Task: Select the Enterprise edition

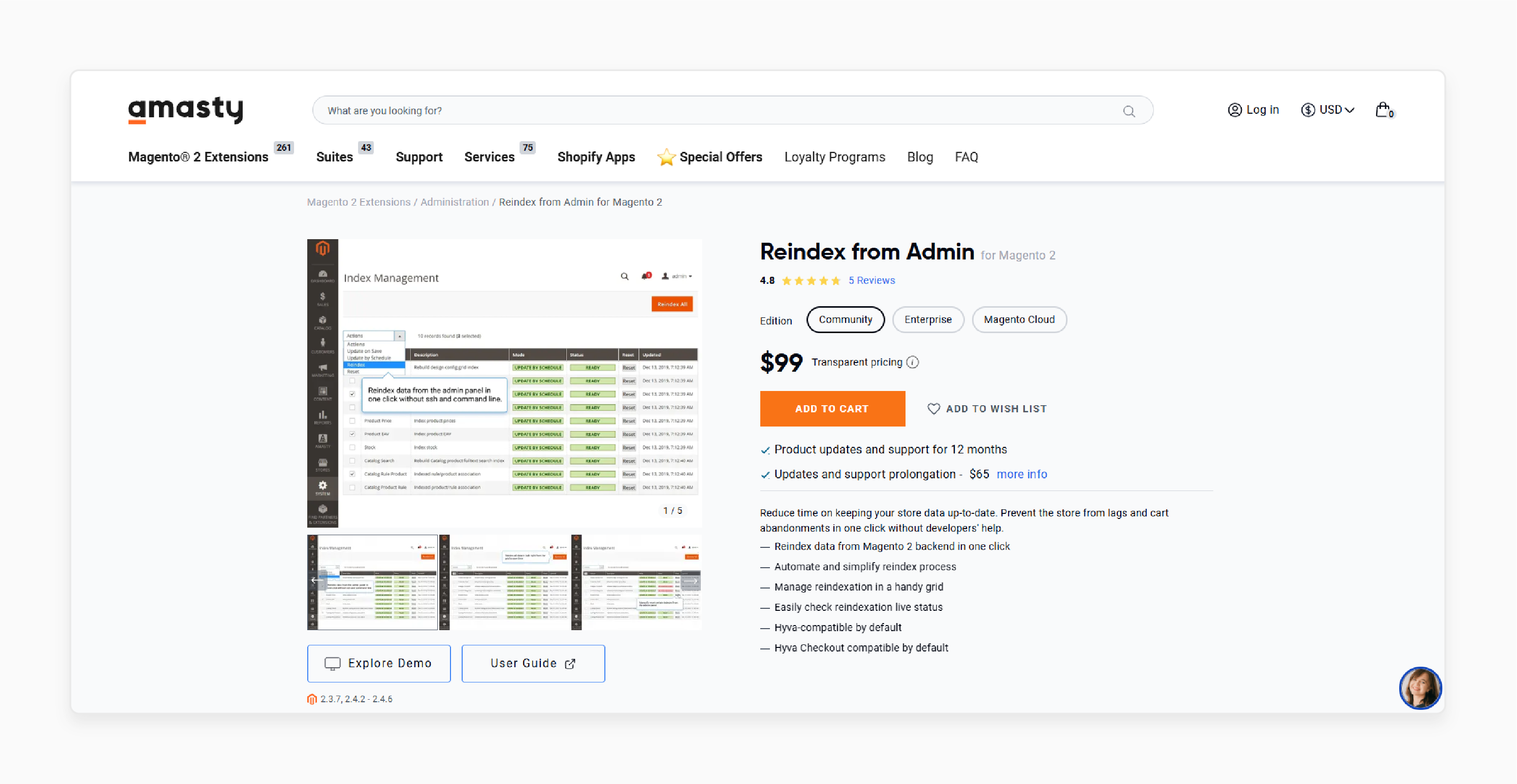Action: click(928, 319)
